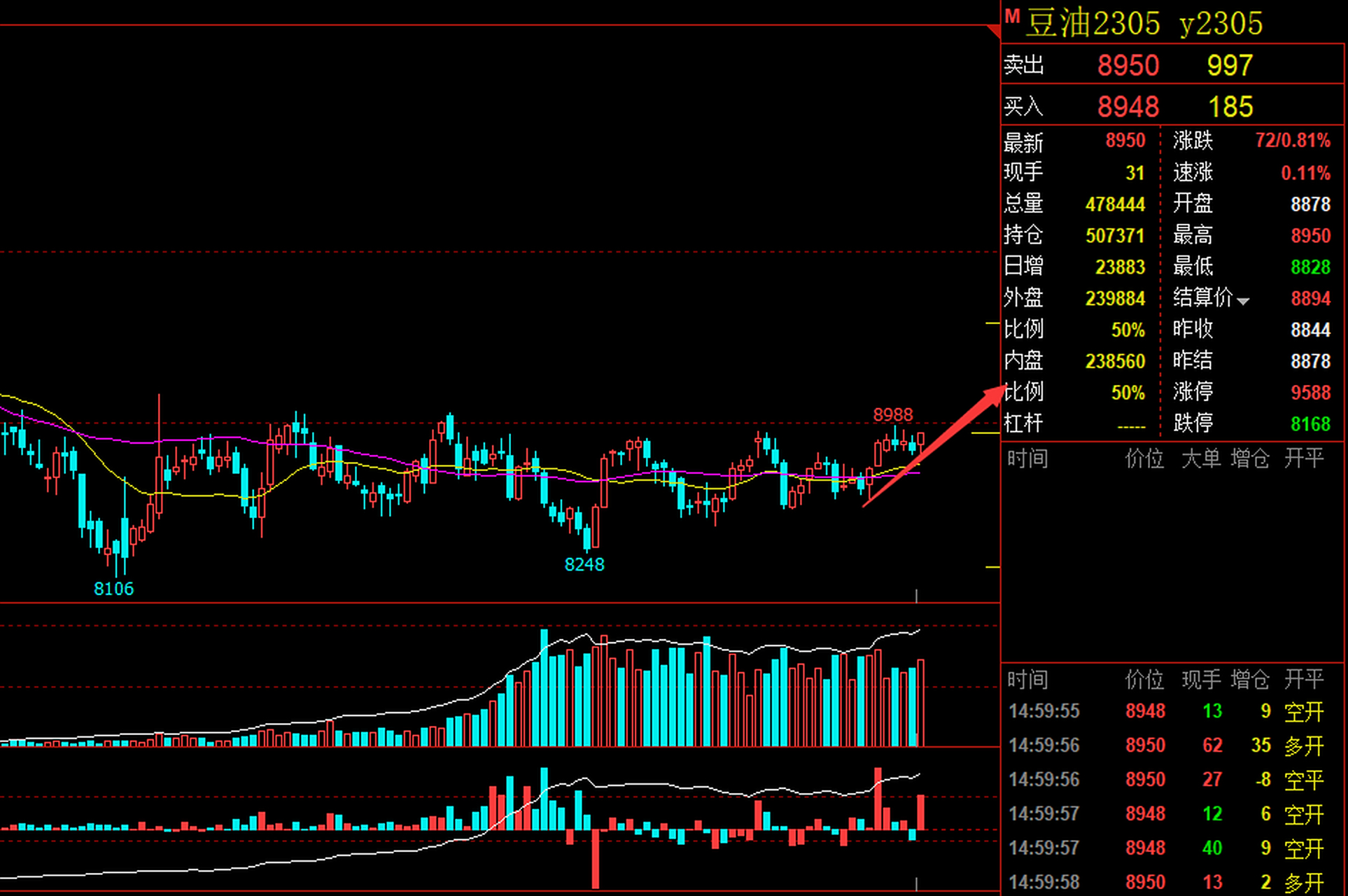Click the 跌停 8168 limit-down value
The height and width of the screenshot is (896, 1348).
coord(1310,423)
